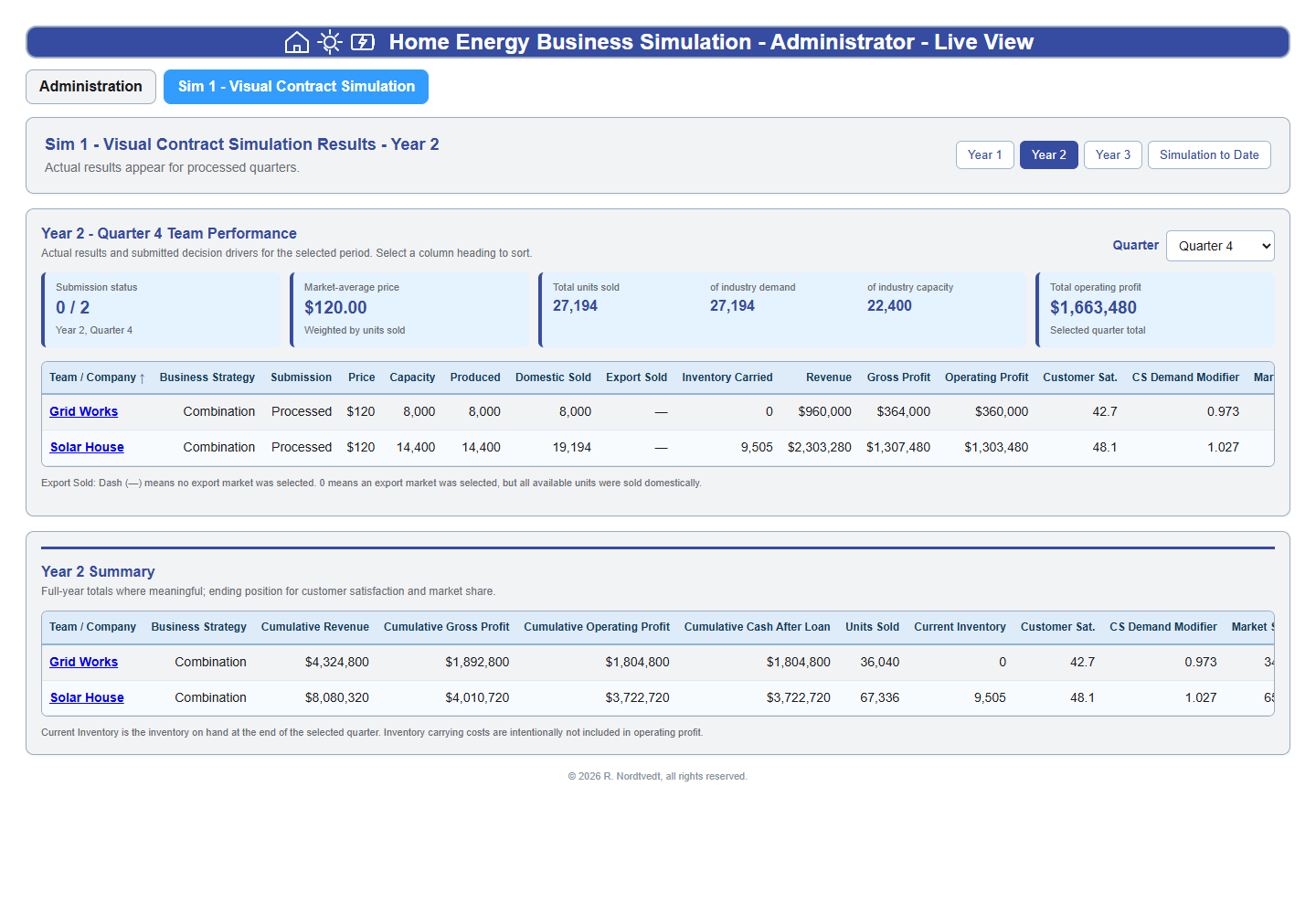Show Year 3 results
This screenshot has width=1316, height=914.
point(1113,155)
